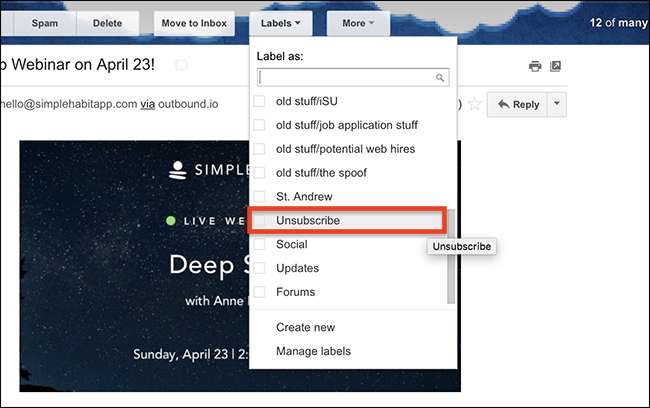Expand reply options arrow next to Reply
The width and height of the screenshot is (650, 408).
coord(557,104)
